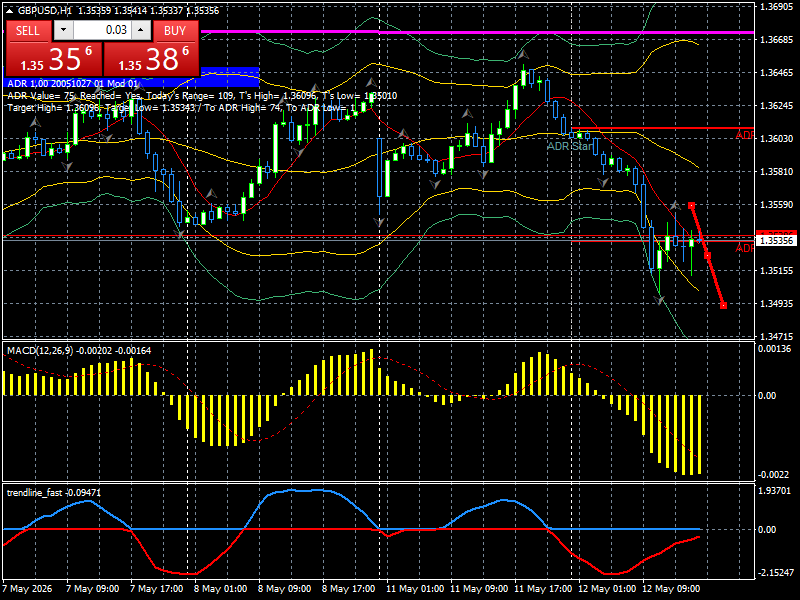Collapse the one-click trading panel triangle
Viewport: 800px width, 600px height.
click(x=10, y=10)
